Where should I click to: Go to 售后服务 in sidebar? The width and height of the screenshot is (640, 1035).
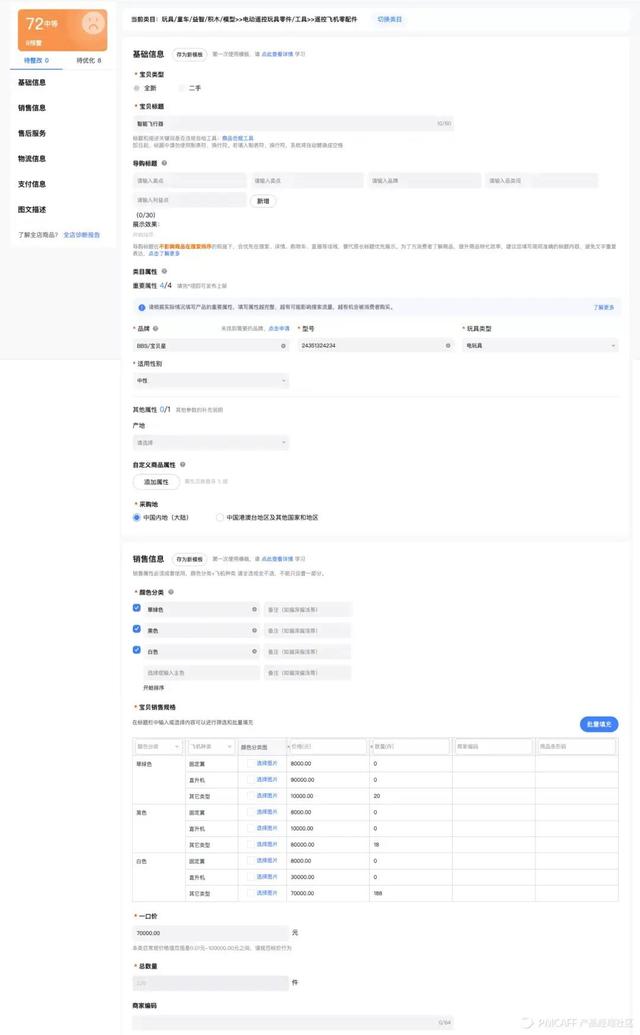32,133
